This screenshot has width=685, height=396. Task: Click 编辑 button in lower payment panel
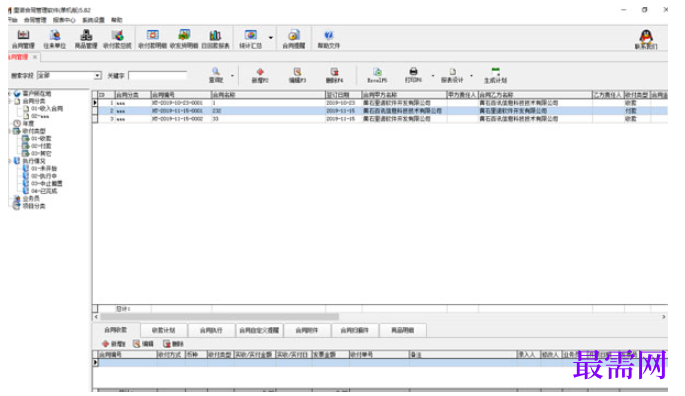click(x=143, y=344)
